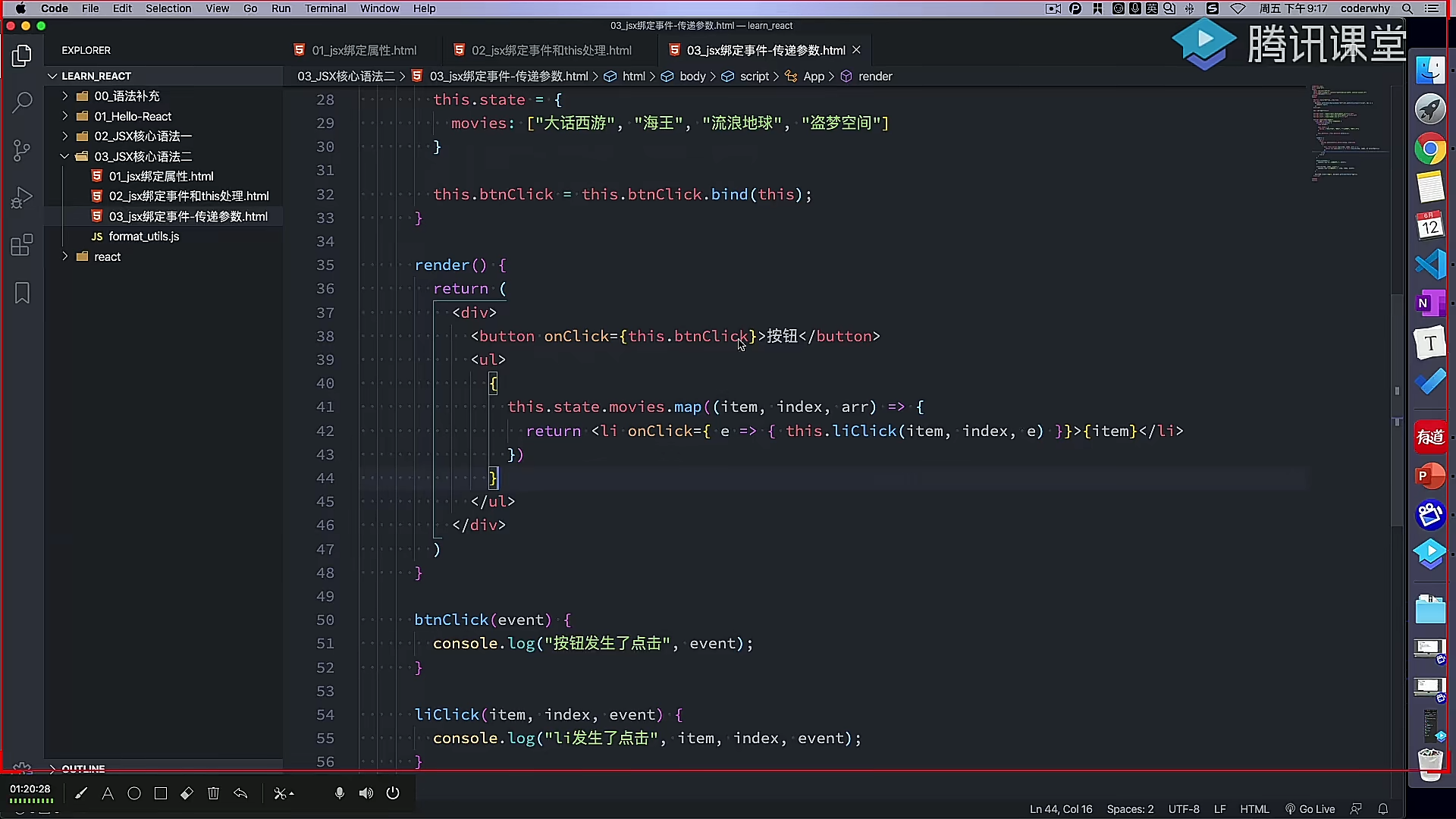
Task: Click the trash clear annotations icon
Action: click(x=213, y=793)
